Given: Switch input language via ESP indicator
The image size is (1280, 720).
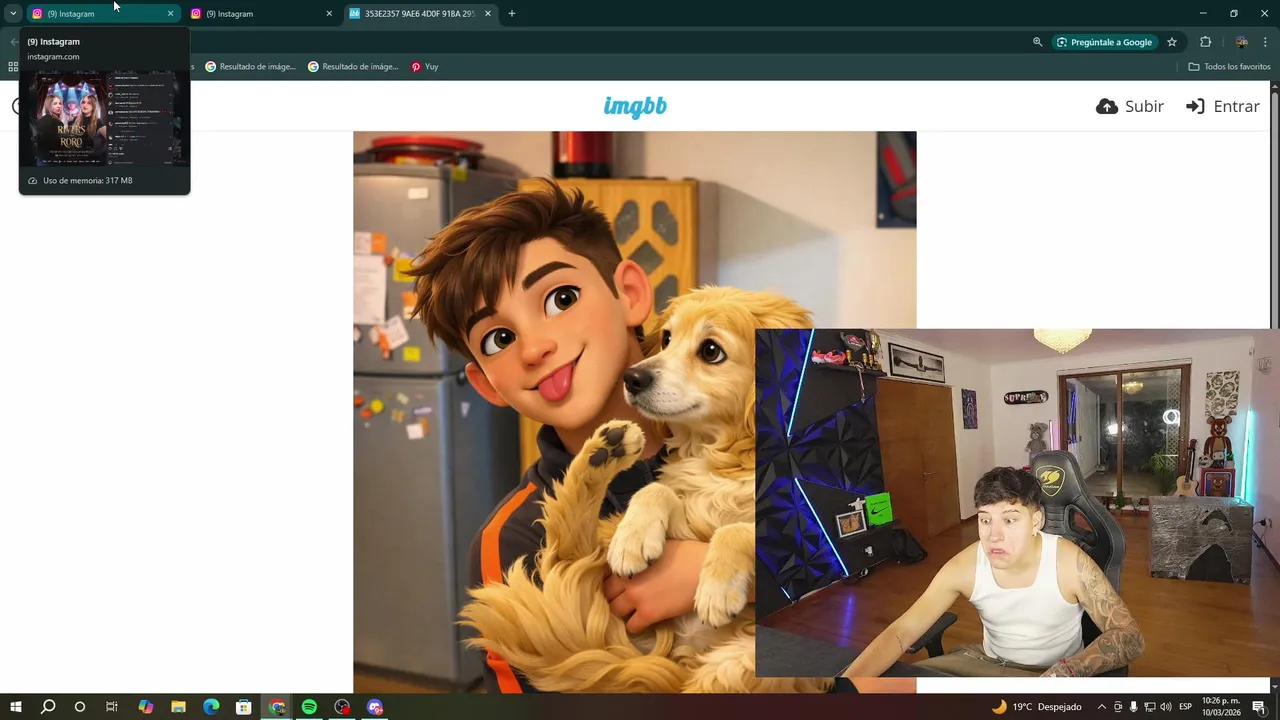Looking at the screenshot, I should [x=1186, y=707].
